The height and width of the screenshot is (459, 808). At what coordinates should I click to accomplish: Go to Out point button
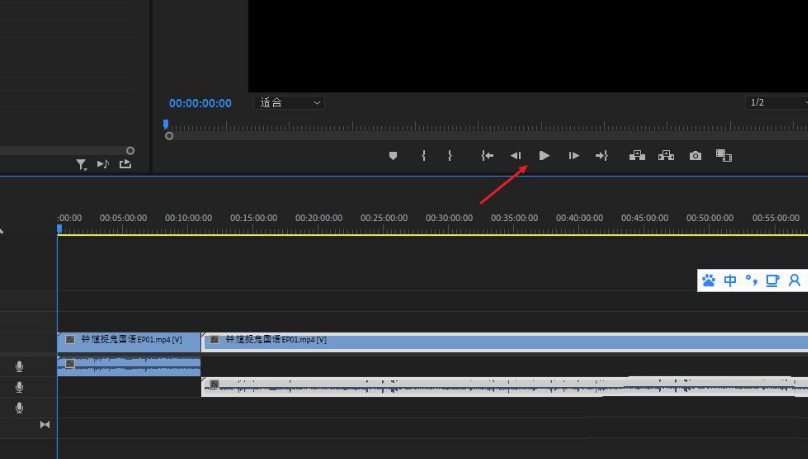tap(602, 156)
